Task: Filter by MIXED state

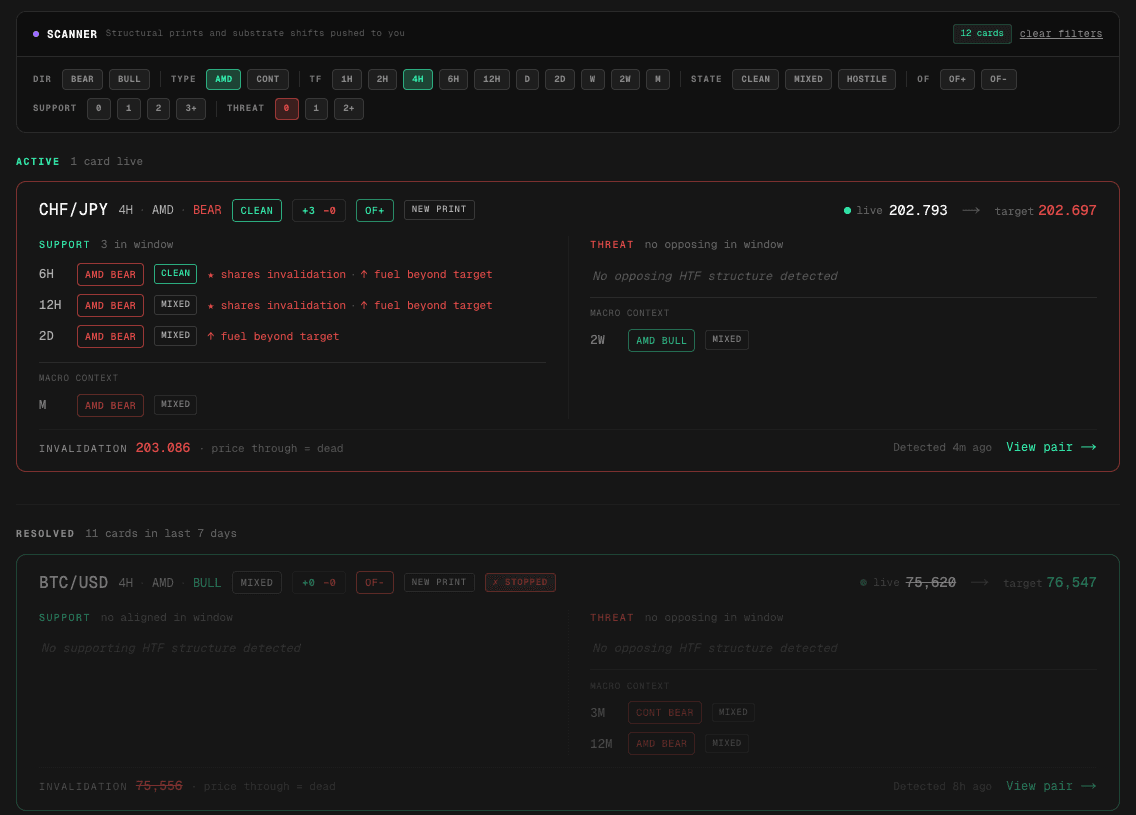Action: 808,79
